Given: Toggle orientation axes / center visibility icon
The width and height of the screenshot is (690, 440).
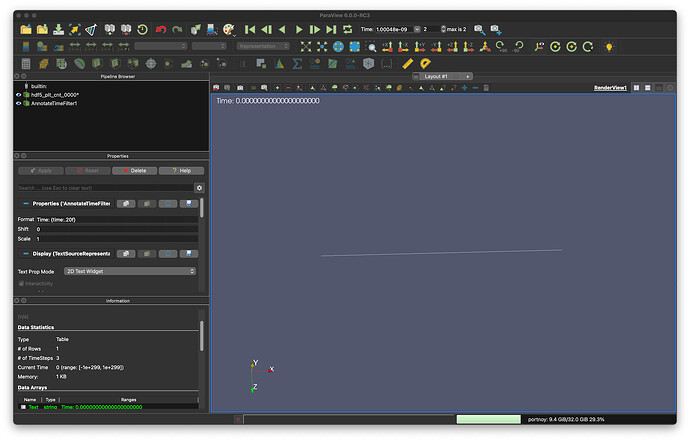Looking at the screenshot, I should tap(539, 46).
